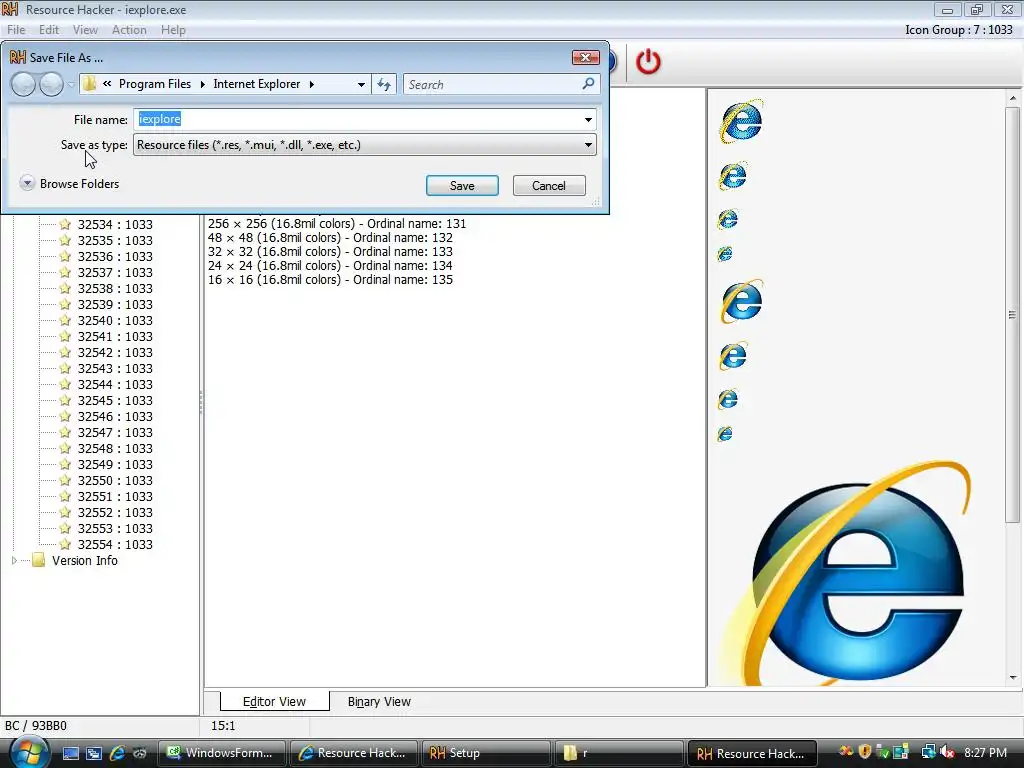Close the Save File As dialog
The image size is (1024, 768).
coord(586,57)
